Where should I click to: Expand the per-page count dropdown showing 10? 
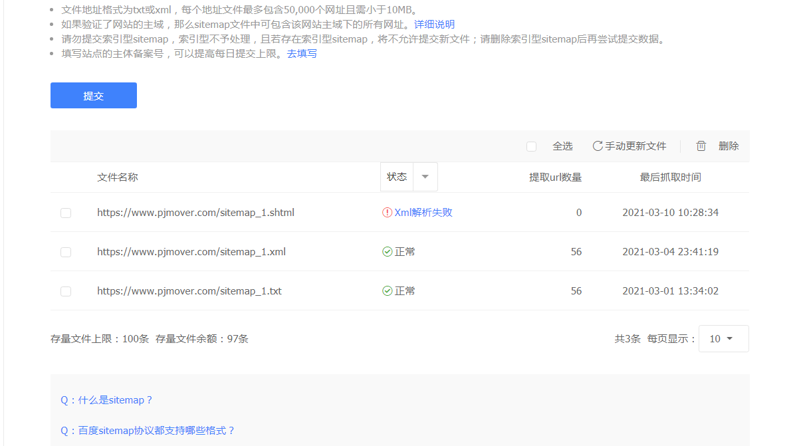723,339
